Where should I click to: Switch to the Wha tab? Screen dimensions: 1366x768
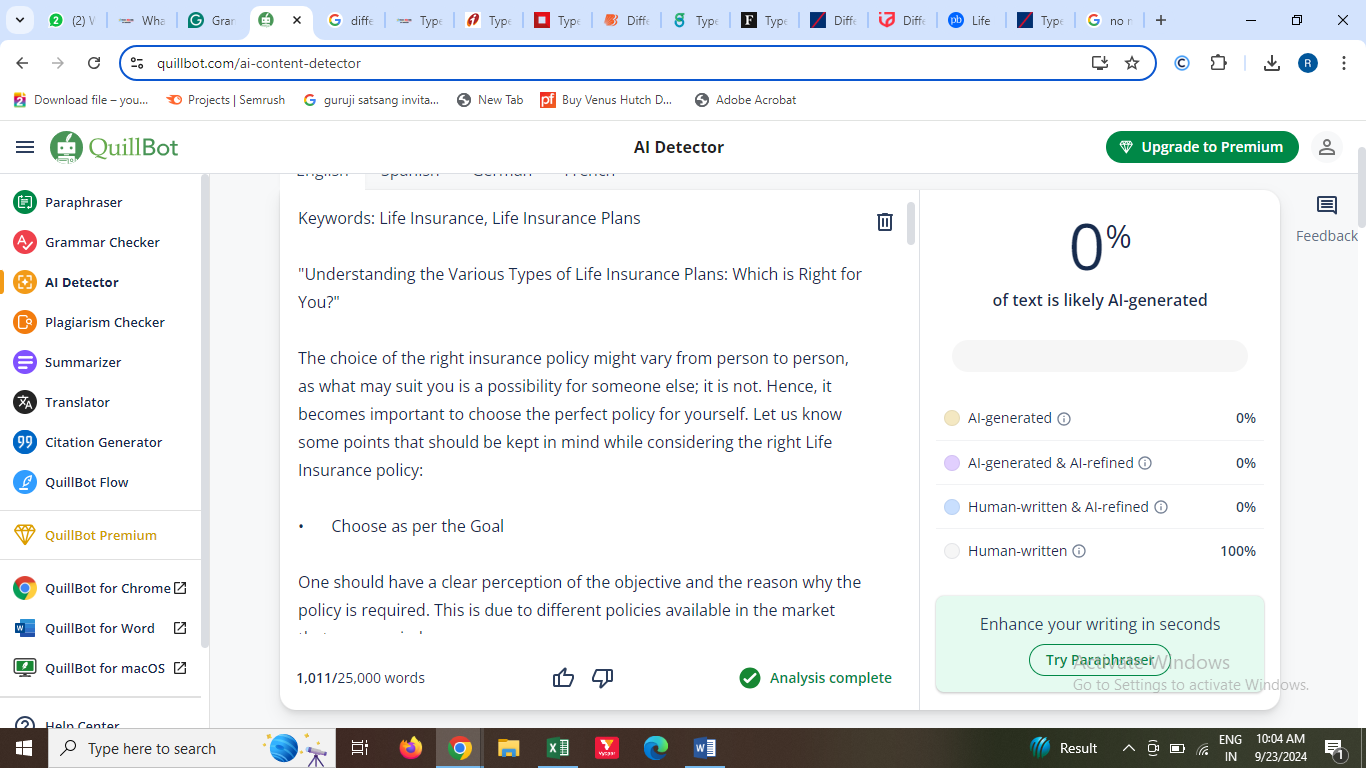click(x=141, y=20)
